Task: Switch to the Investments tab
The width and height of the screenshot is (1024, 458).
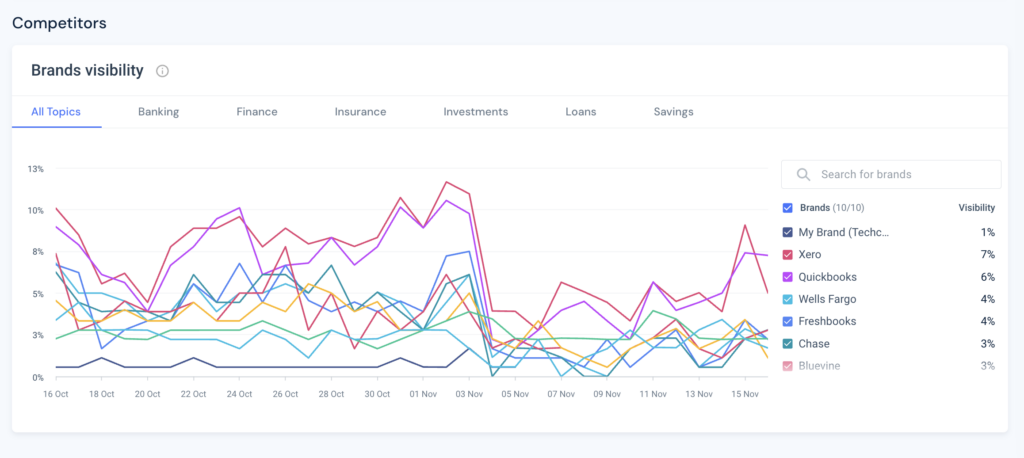Action: coord(476,112)
